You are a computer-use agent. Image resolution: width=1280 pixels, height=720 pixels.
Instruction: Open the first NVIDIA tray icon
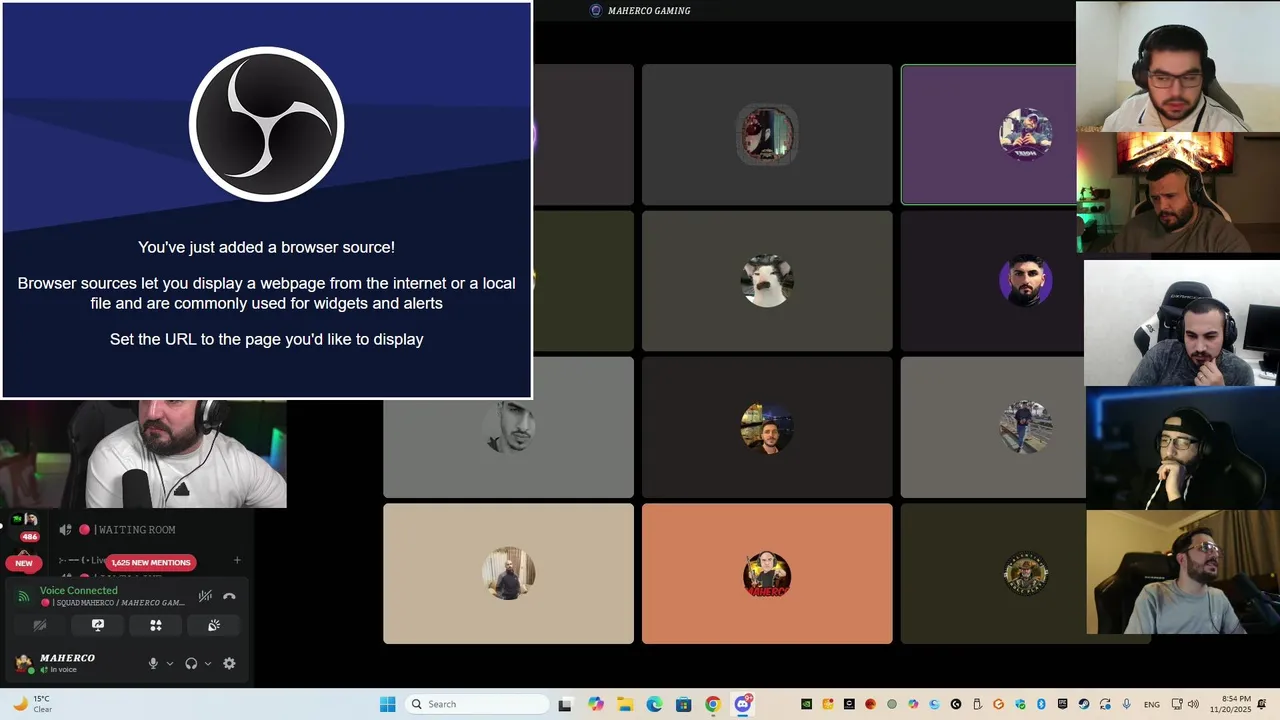(806, 704)
